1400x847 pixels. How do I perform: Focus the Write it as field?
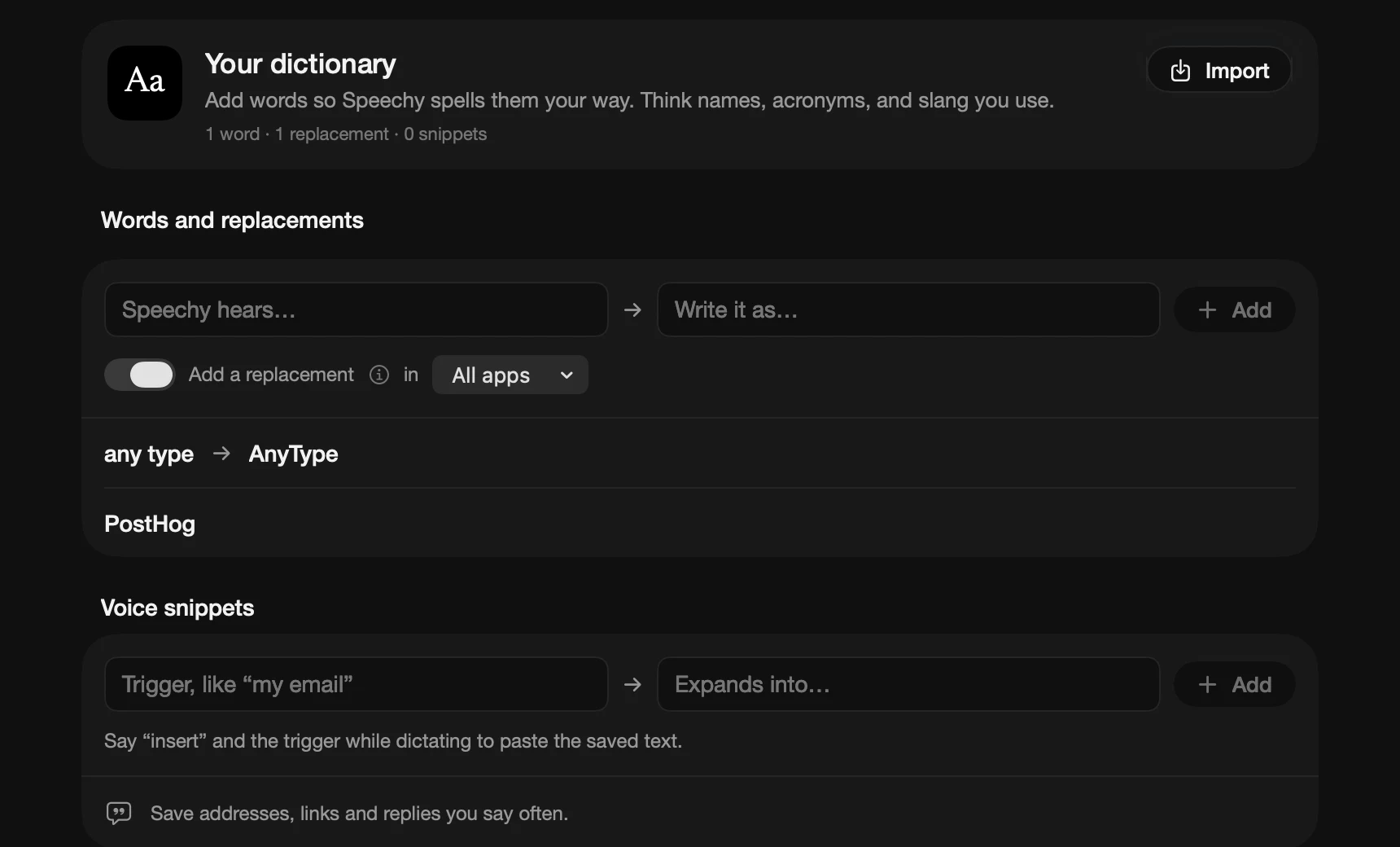coord(908,309)
